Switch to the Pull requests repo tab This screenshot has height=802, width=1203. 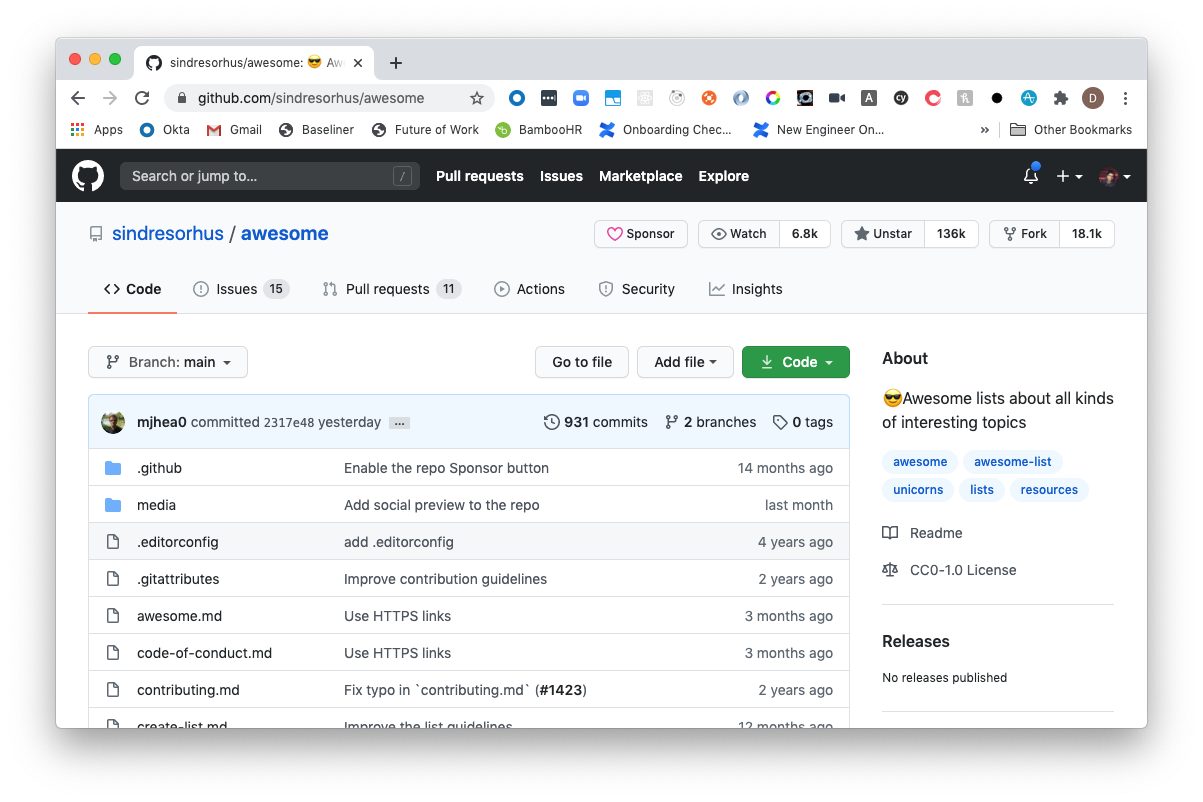click(391, 289)
